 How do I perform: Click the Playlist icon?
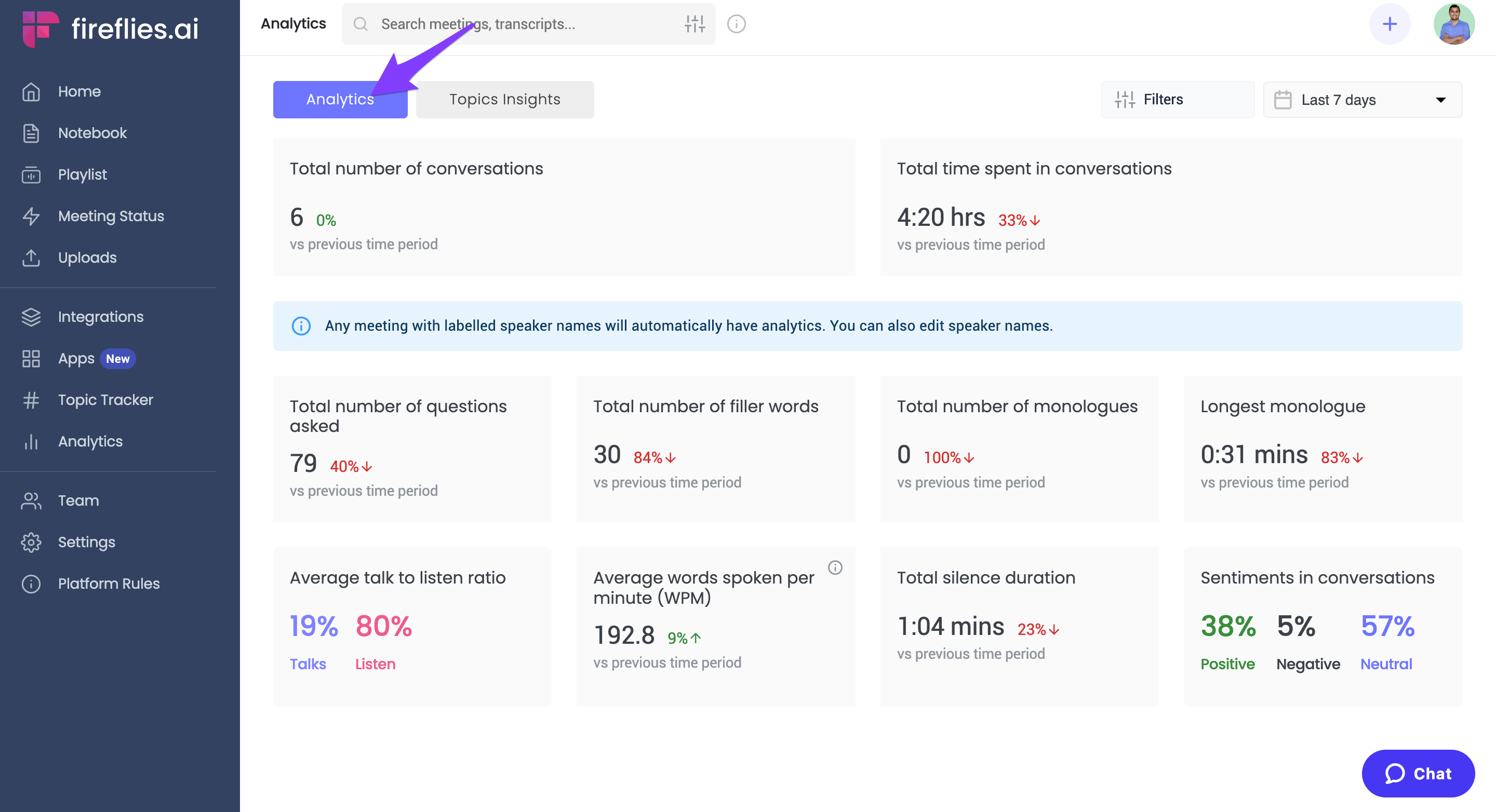(31, 175)
